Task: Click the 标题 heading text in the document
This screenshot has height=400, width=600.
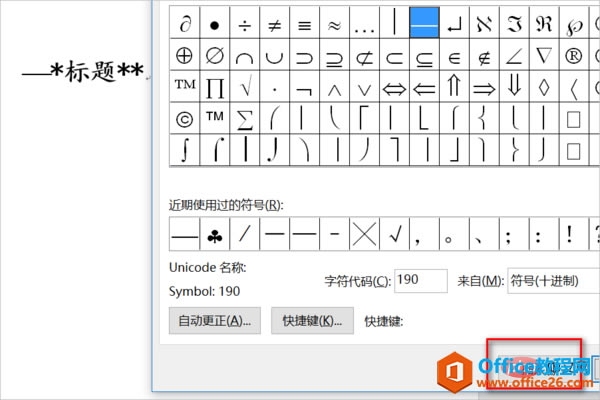Action: click(90, 72)
